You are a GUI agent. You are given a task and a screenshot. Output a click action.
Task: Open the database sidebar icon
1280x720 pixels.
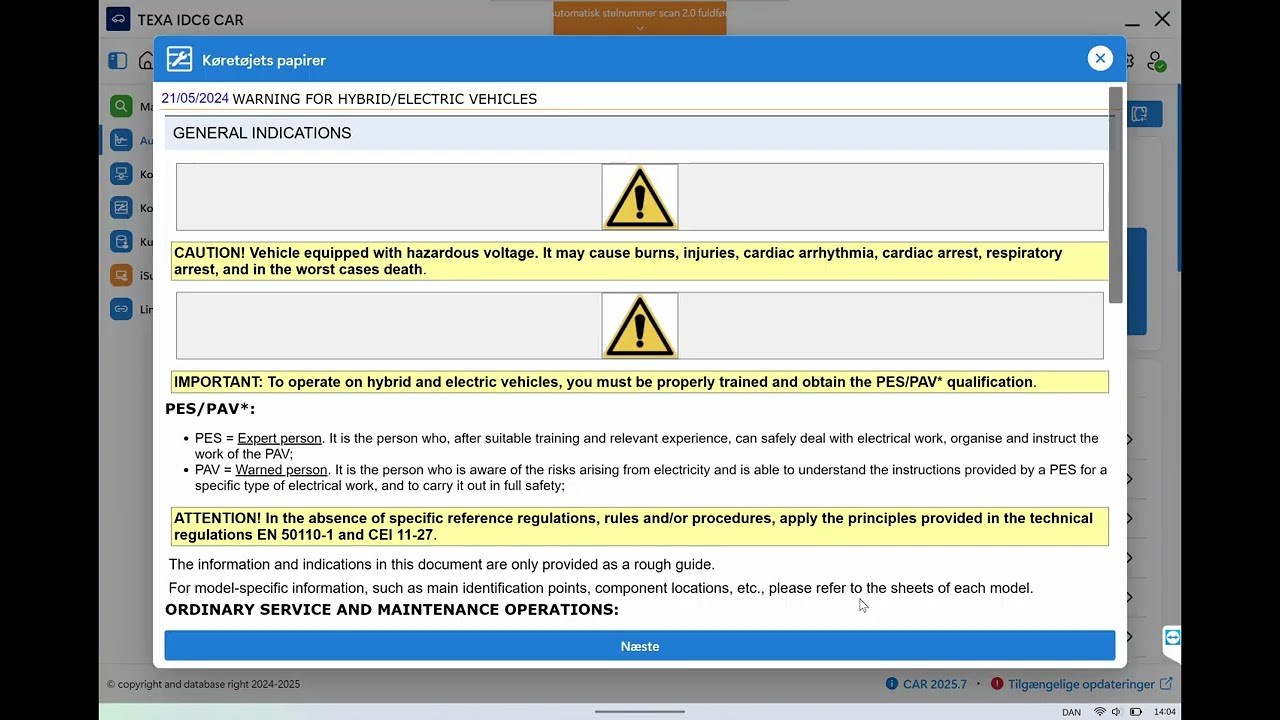(121, 241)
